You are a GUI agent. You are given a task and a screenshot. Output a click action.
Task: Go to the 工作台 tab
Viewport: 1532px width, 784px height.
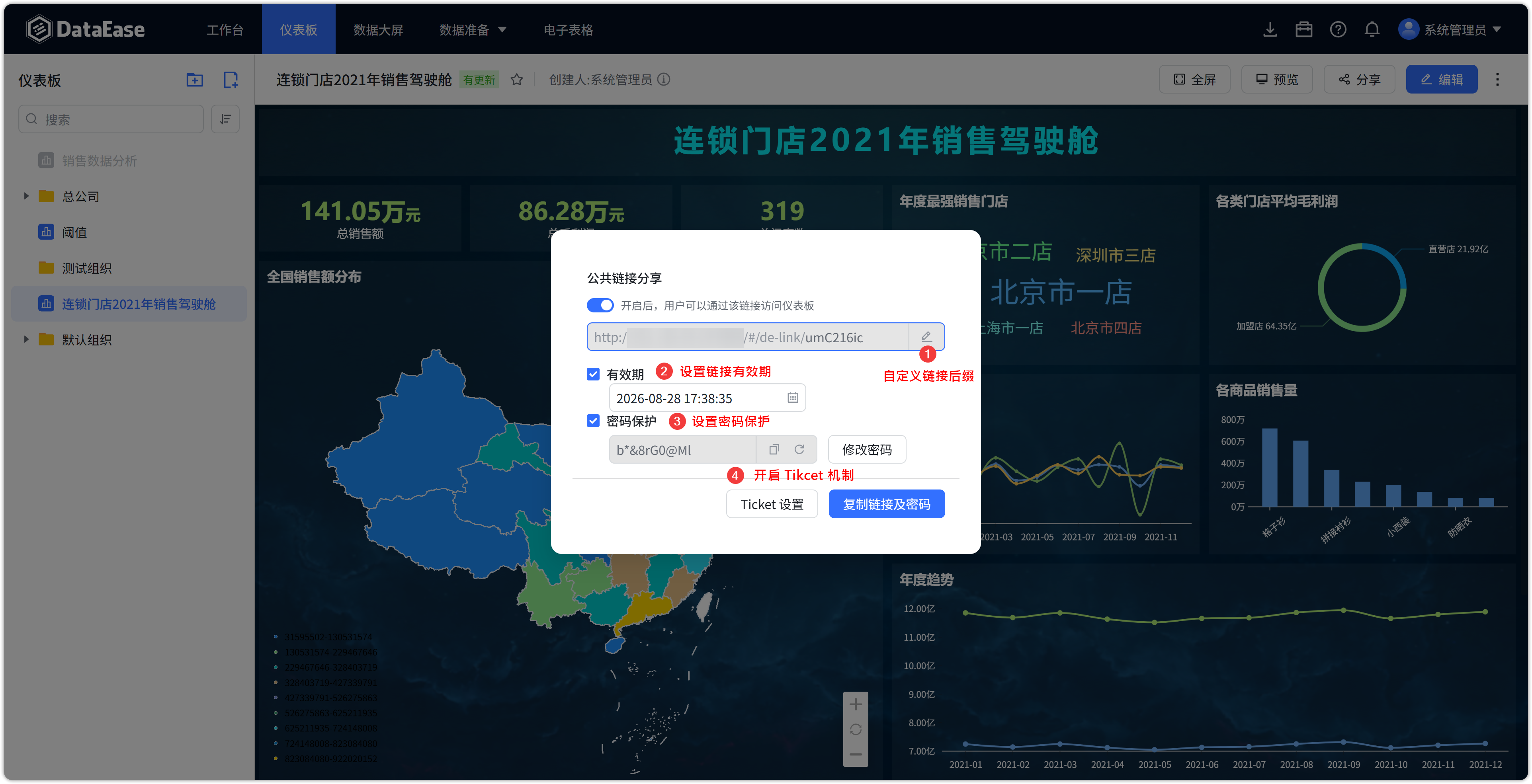[225, 30]
